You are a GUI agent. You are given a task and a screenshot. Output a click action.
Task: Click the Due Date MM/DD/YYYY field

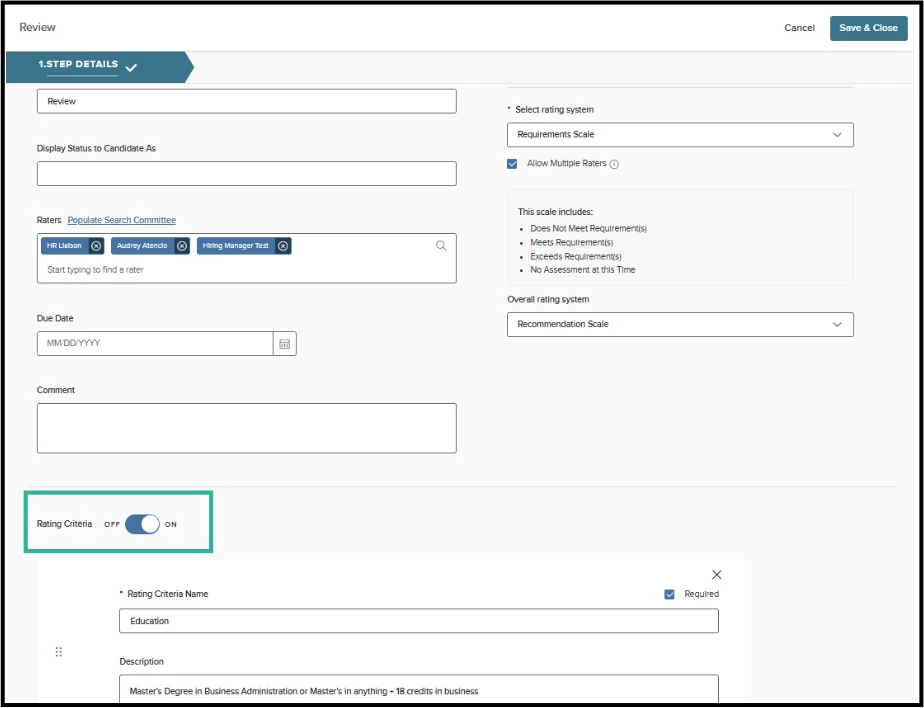(155, 344)
